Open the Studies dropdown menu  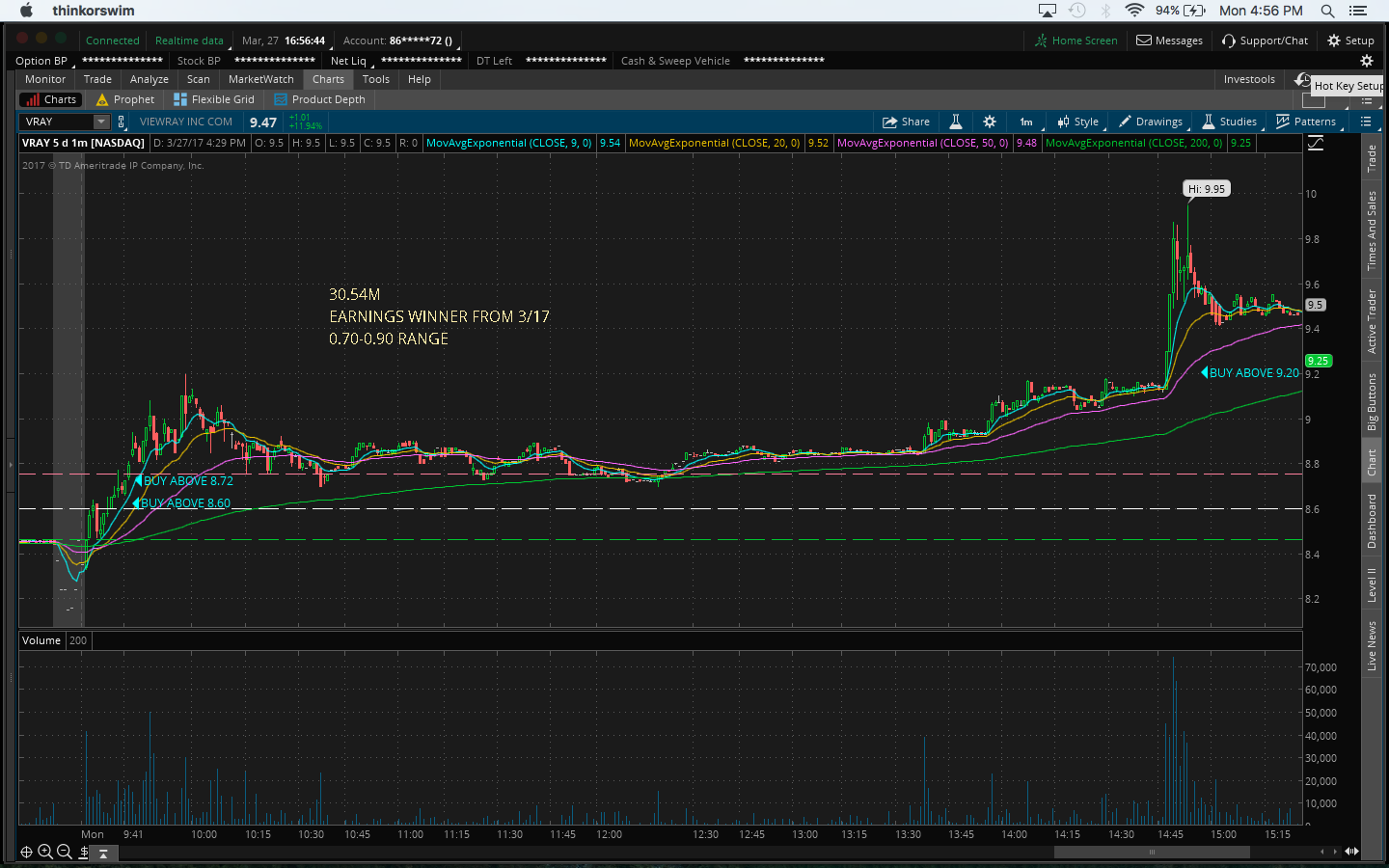coord(1229,122)
